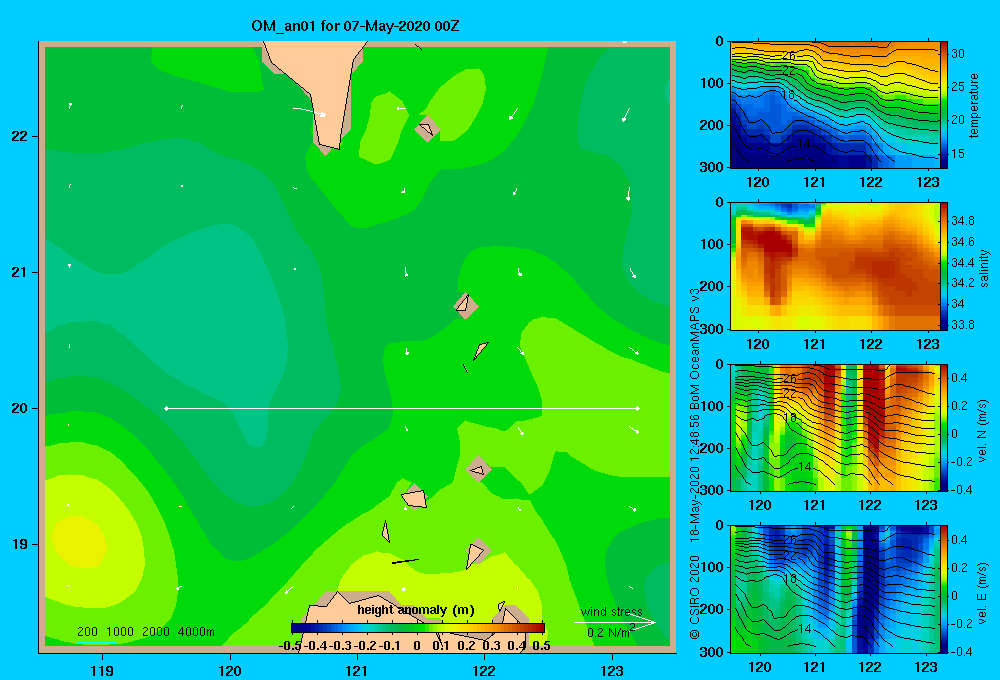Viewport: 1000px width, 680px height.
Task: Click the "0.2 N/m" wind stress value
Action: click(x=608, y=633)
